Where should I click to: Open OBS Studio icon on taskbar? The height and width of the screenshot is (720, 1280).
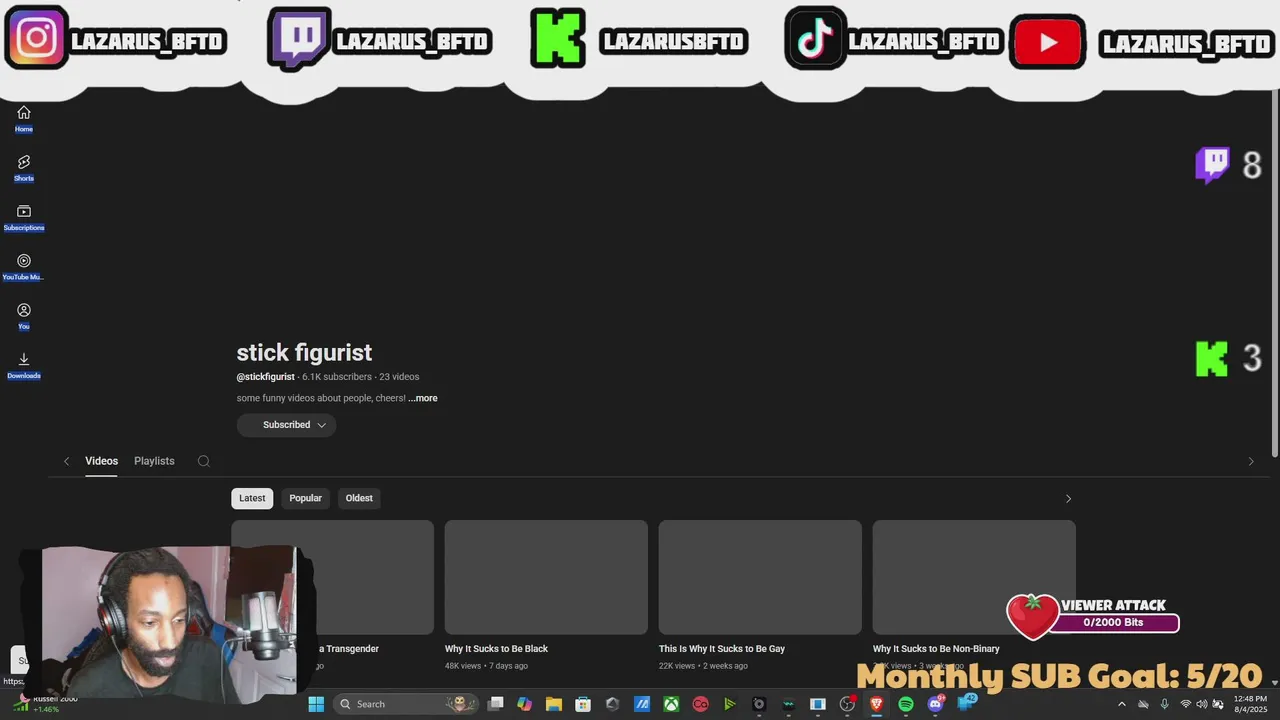847,704
